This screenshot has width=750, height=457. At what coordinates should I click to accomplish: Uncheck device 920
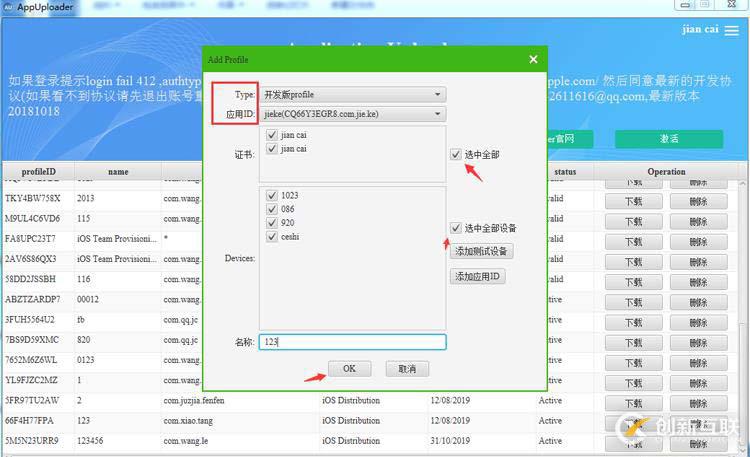click(x=272, y=223)
